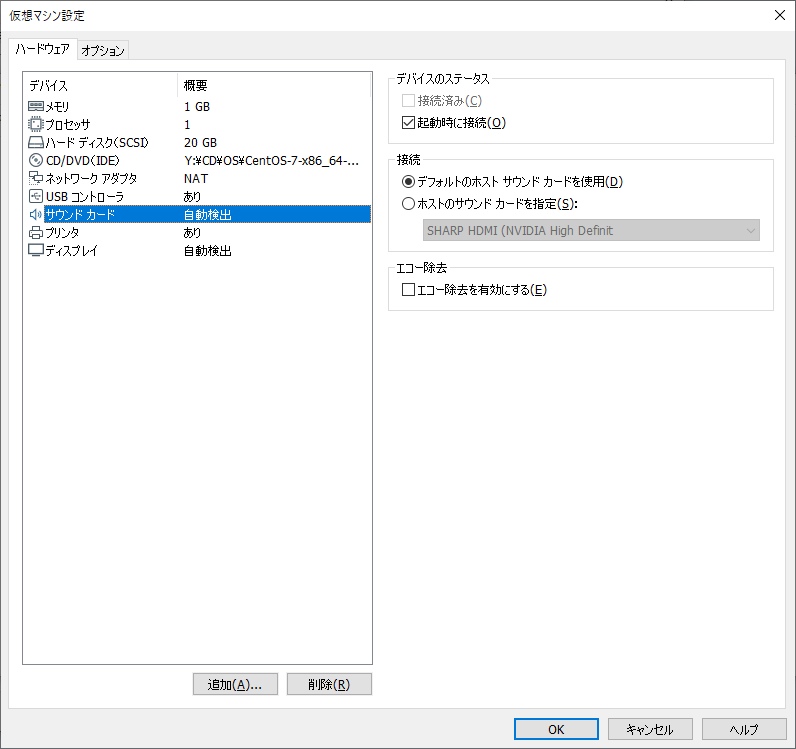796x749 pixels.
Task: Close the 仮想マシン設定 dialog
Action: tap(780, 15)
